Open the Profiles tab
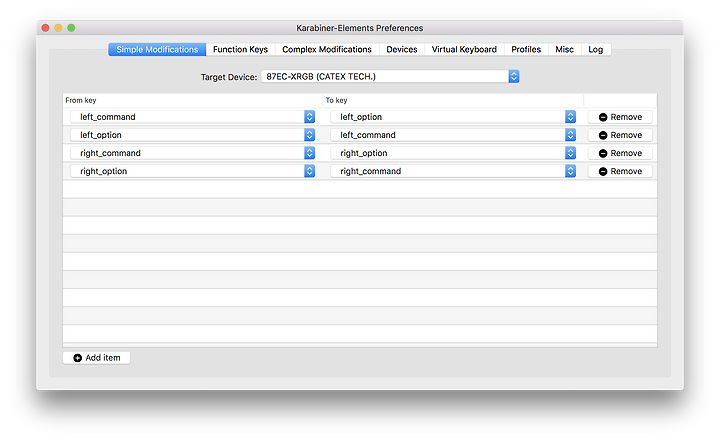720x442 pixels. click(x=526, y=50)
